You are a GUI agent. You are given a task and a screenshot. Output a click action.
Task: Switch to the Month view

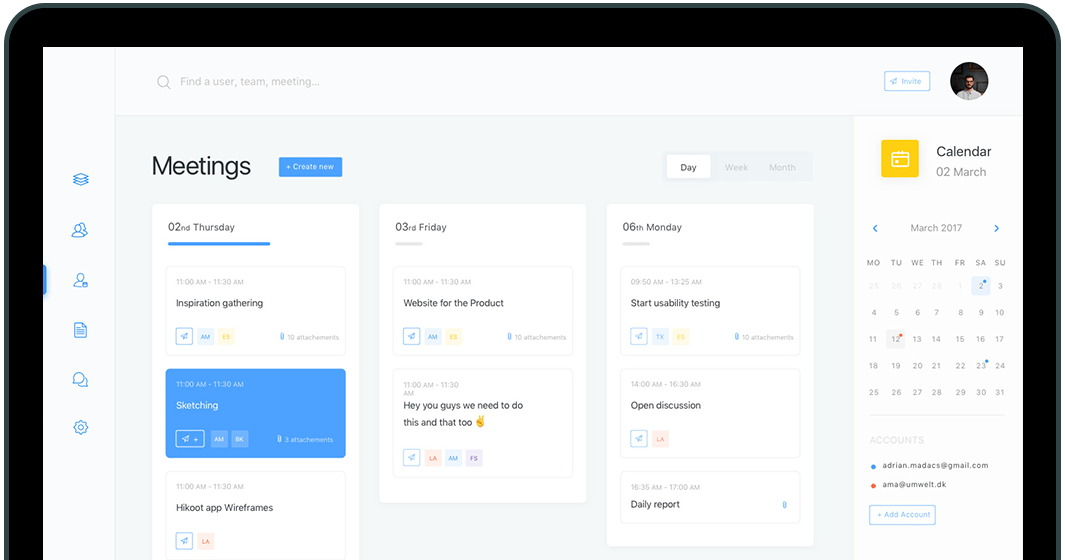click(x=782, y=167)
